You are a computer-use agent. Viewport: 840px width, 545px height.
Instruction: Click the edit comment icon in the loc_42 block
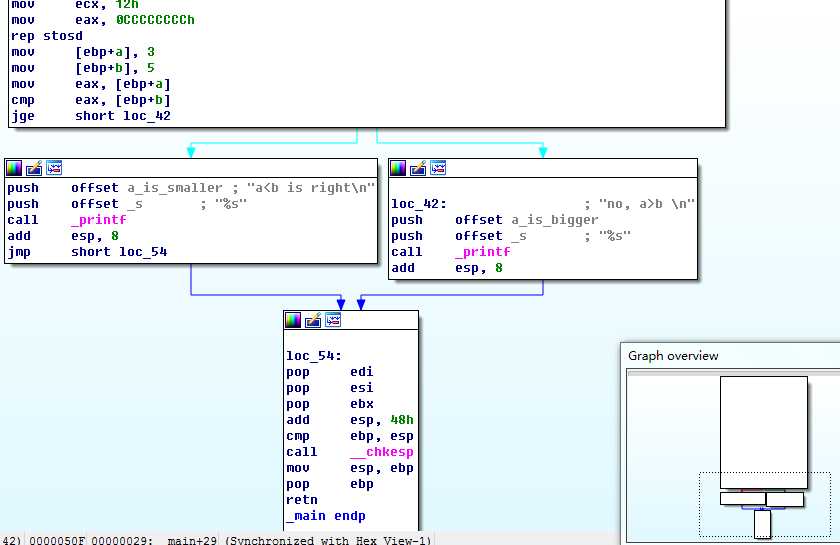pos(418,168)
